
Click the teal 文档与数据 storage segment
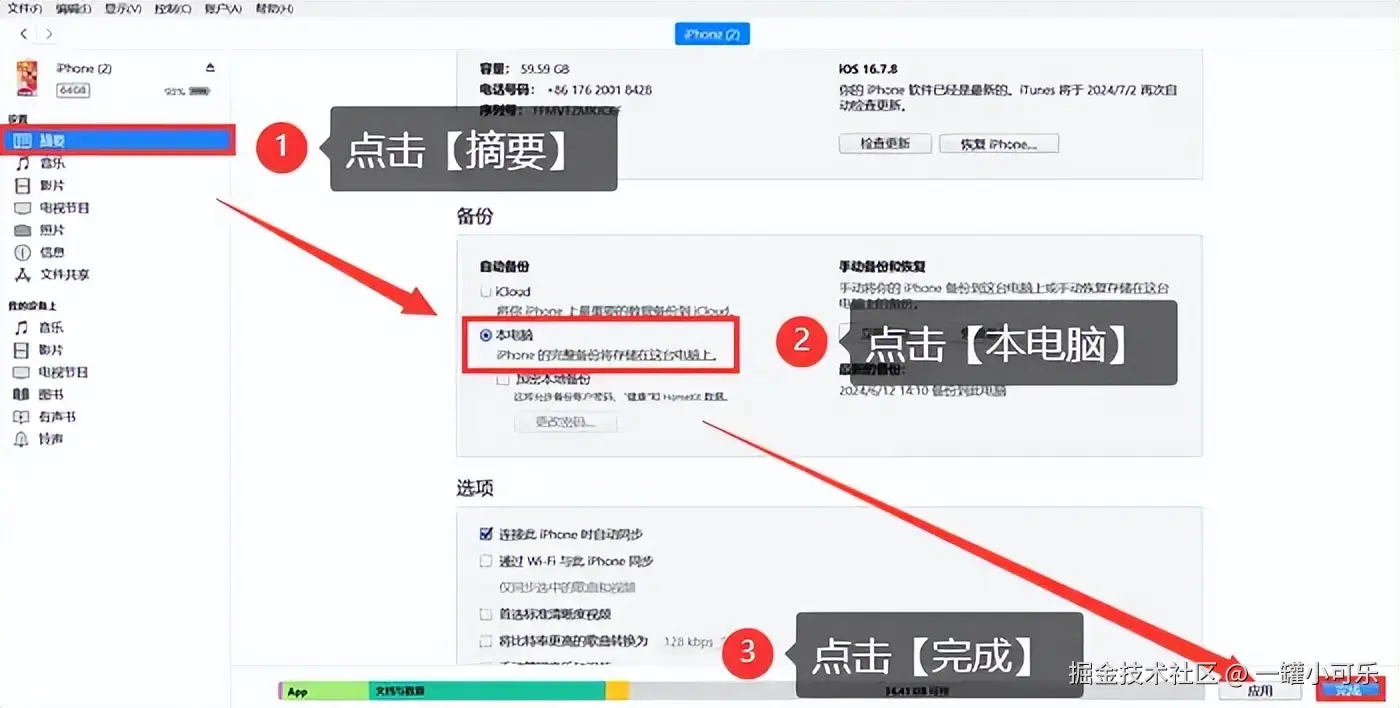(x=487, y=691)
